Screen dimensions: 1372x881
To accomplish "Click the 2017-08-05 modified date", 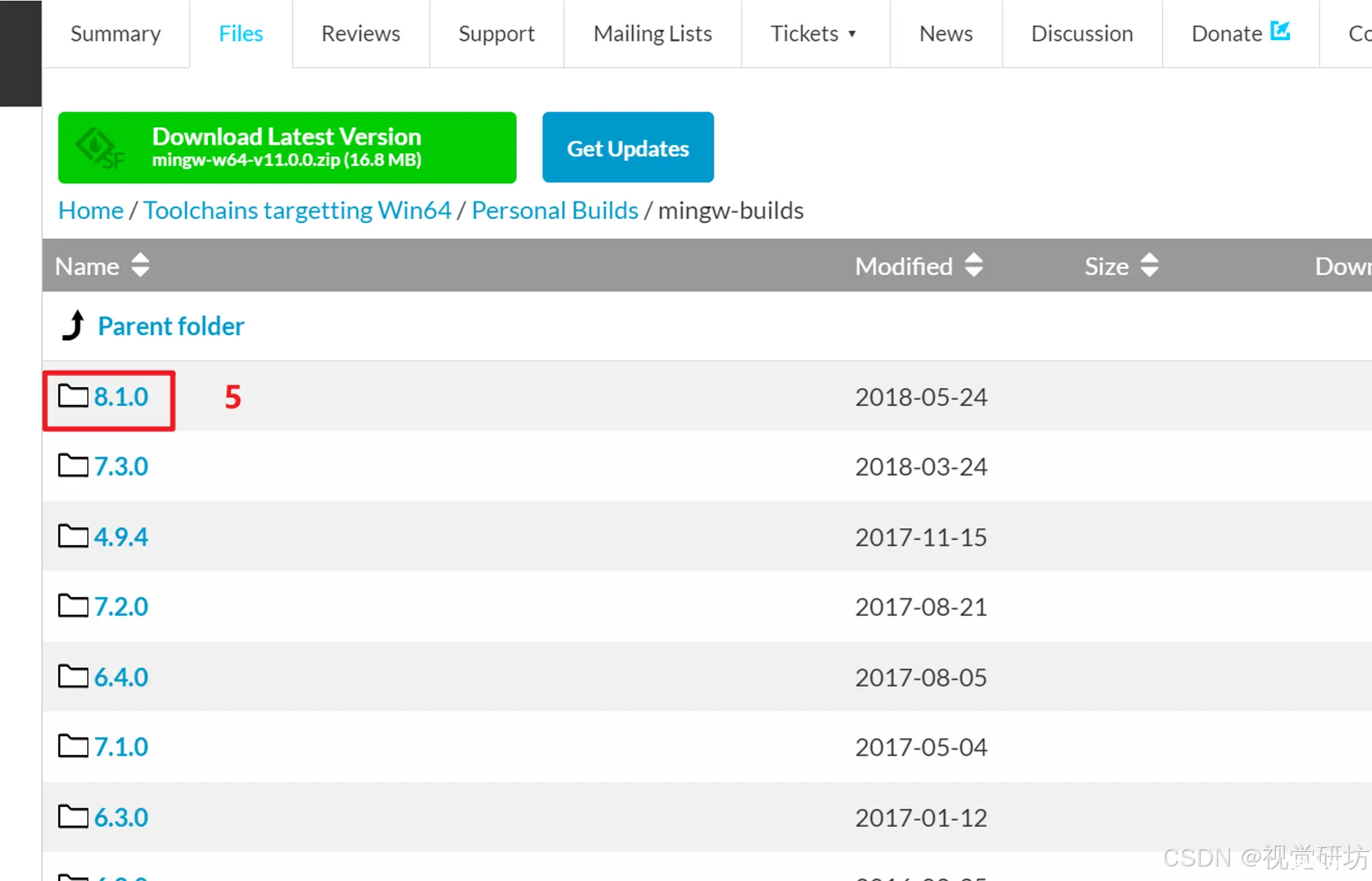I will click(x=921, y=677).
